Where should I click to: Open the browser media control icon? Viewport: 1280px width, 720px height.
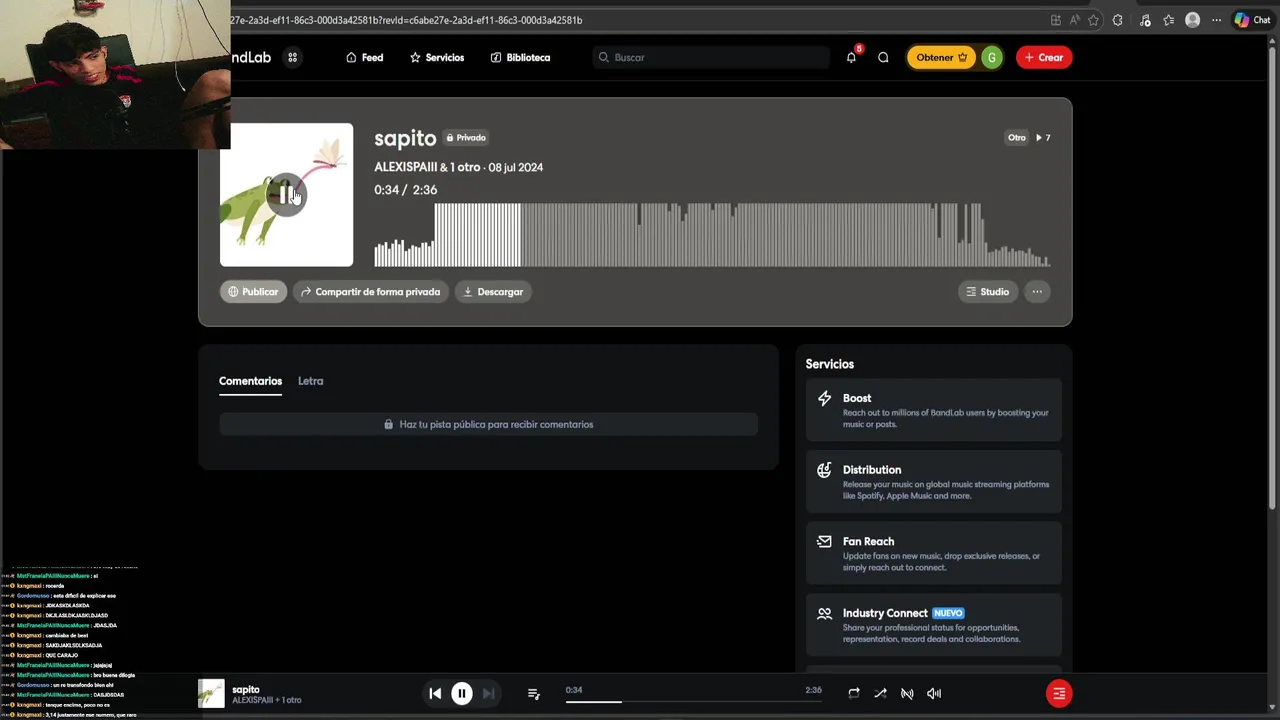(x=1145, y=20)
